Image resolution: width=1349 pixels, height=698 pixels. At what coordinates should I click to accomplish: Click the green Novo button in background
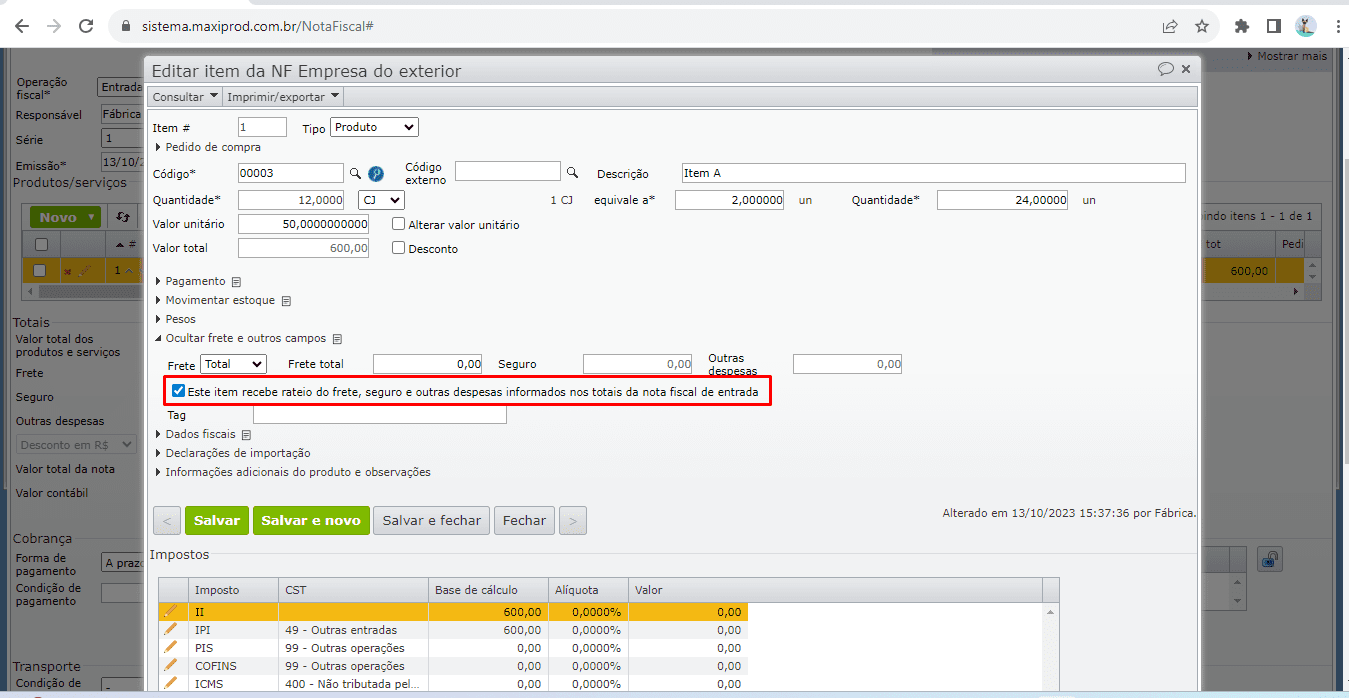coord(65,217)
